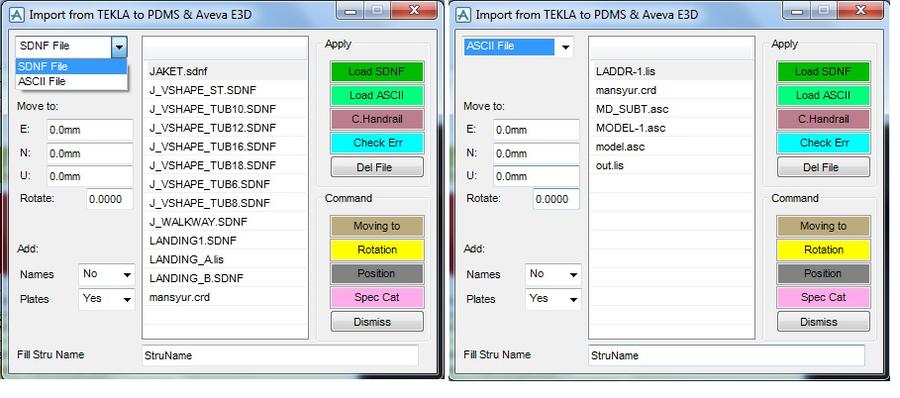Dismiss the left import window
900x398 pixels.
coord(377,322)
